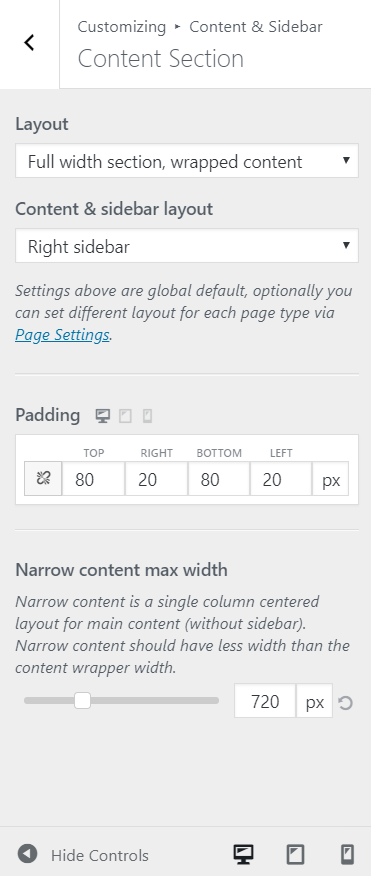Switch preview to mobile in footer
Screen dimensions: 371x876
click(x=347, y=854)
